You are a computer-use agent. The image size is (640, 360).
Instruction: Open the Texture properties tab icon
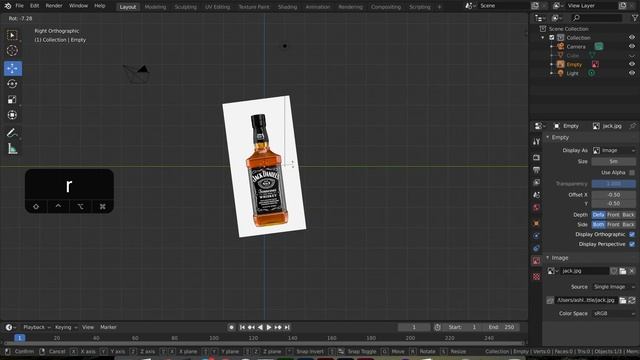(x=536, y=277)
